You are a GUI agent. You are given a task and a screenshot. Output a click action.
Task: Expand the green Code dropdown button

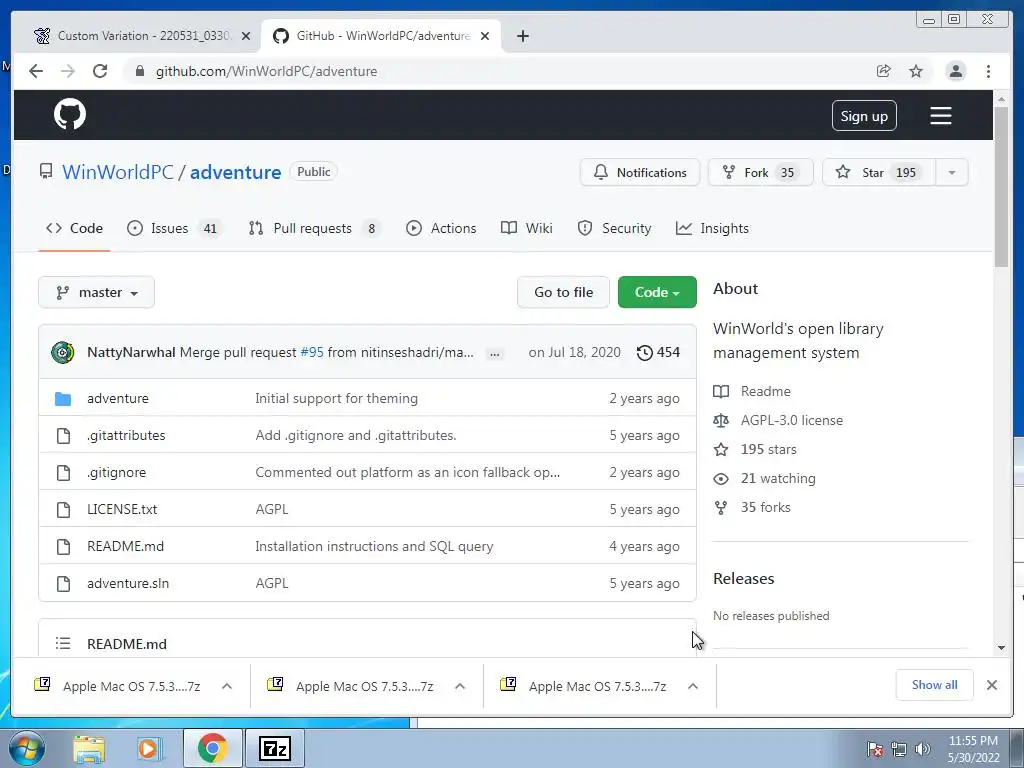pos(657,292)
